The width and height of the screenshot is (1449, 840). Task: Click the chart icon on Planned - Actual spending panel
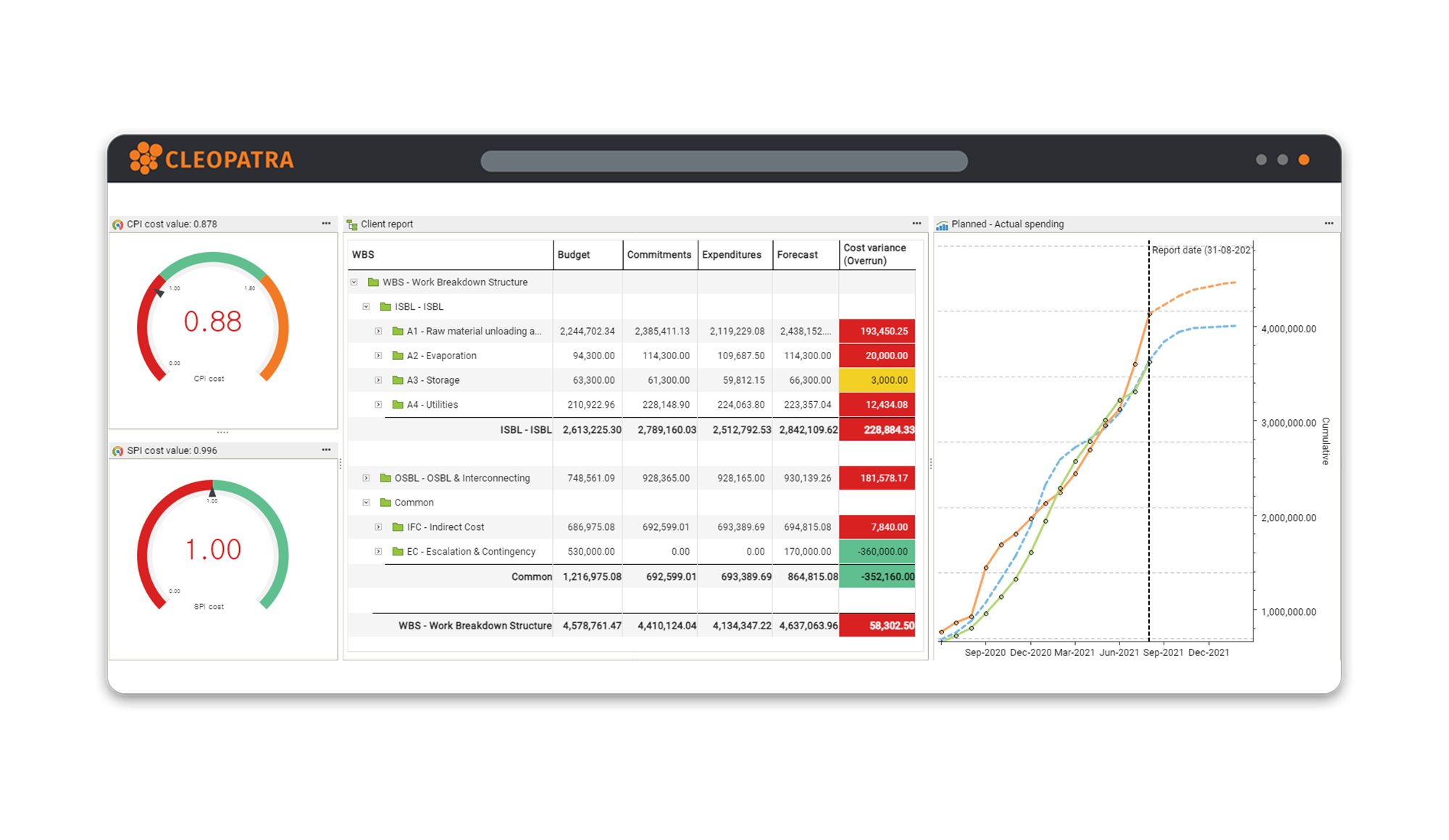pos(942,224)
